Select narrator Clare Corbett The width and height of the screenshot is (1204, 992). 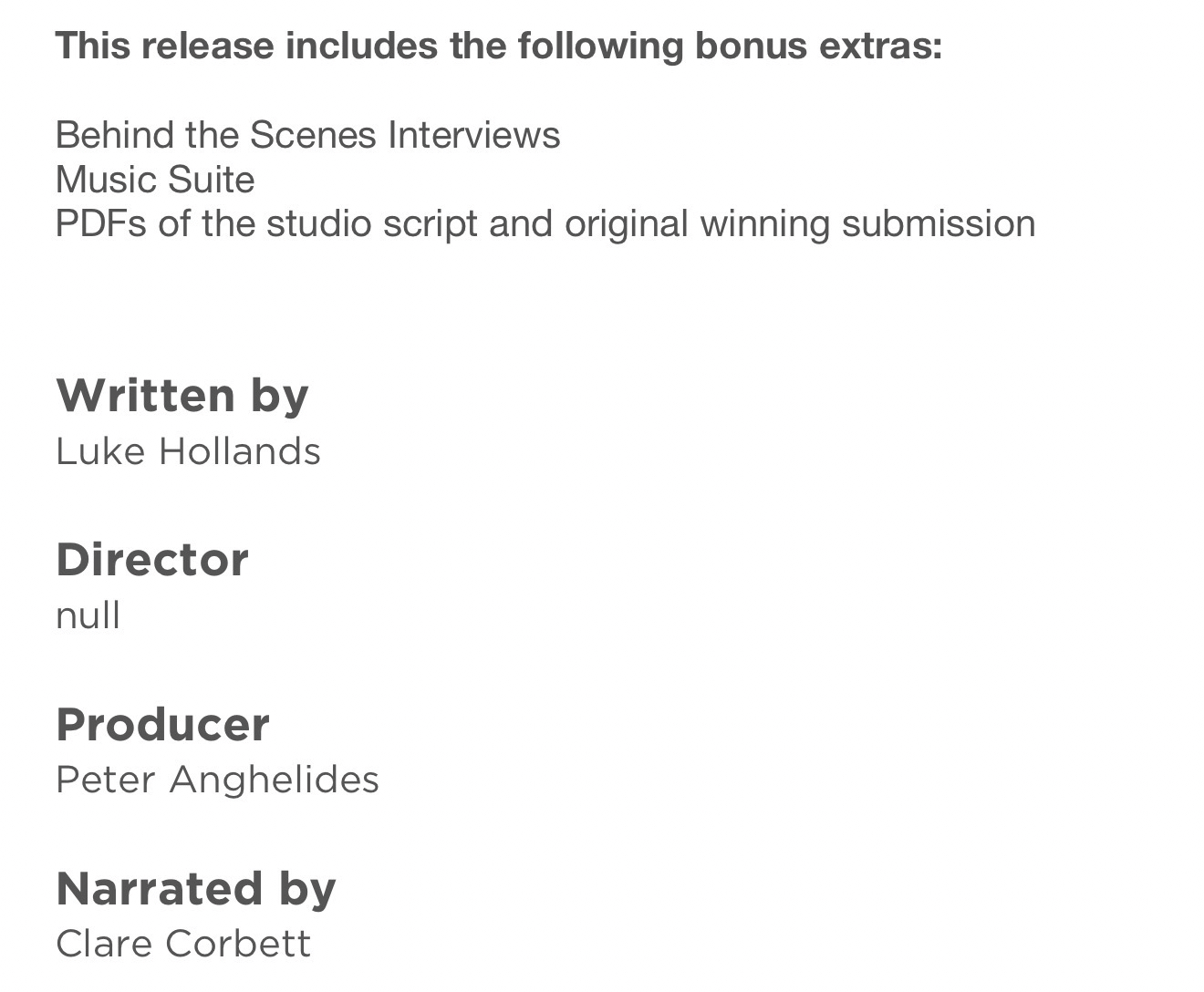(183, 944)
